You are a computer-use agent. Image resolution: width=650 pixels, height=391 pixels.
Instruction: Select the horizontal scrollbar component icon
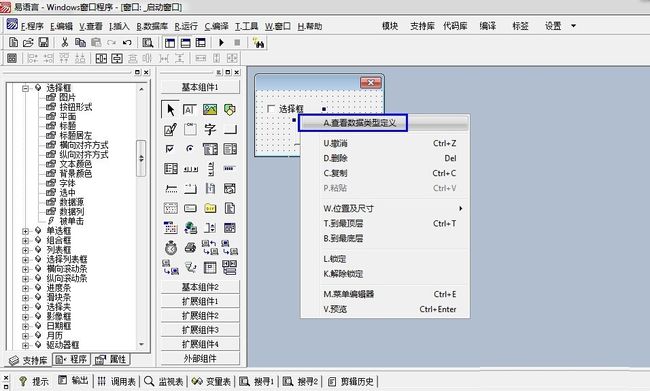point(190,169)
